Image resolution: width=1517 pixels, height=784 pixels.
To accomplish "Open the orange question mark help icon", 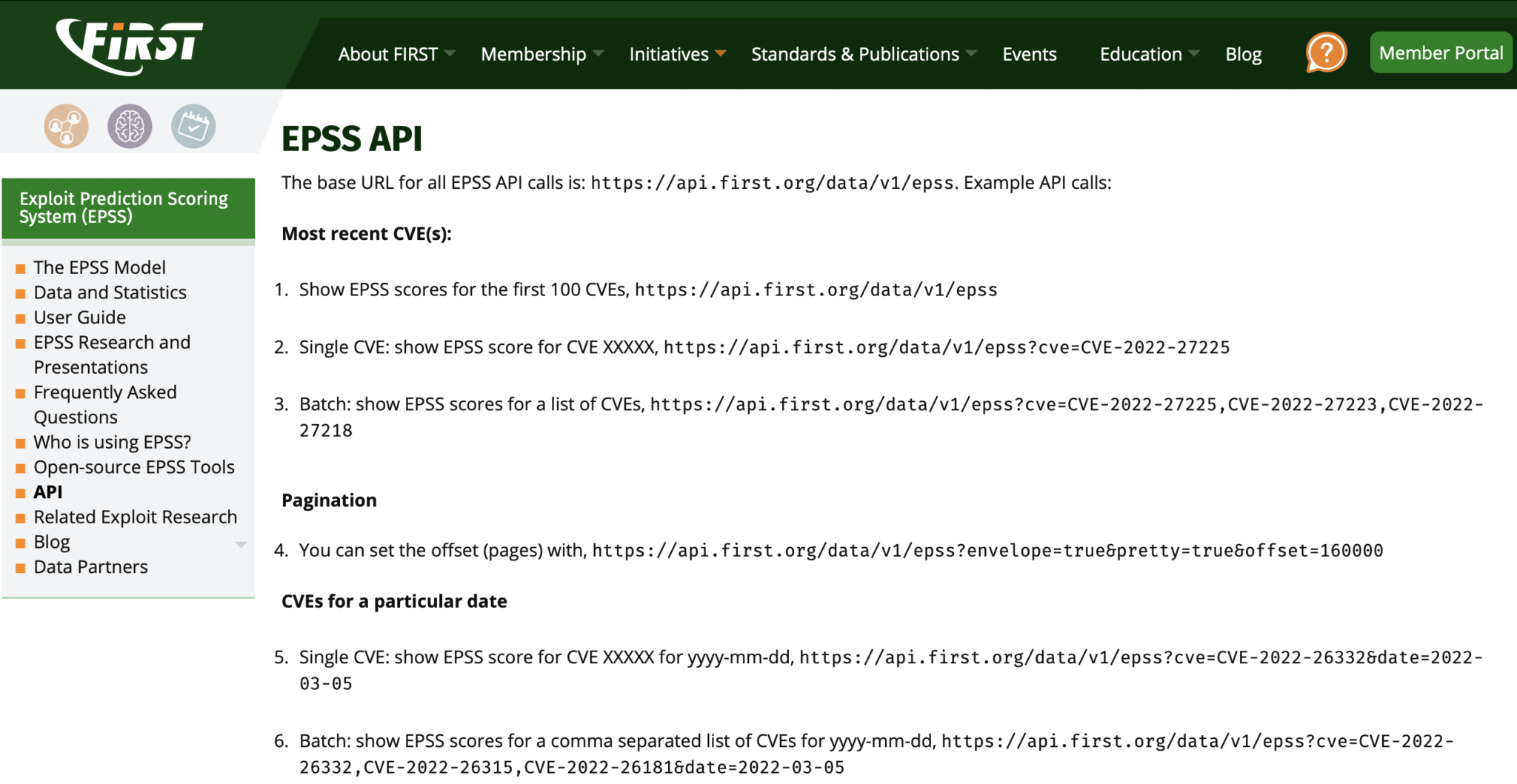I will [x=1326, y=53].
